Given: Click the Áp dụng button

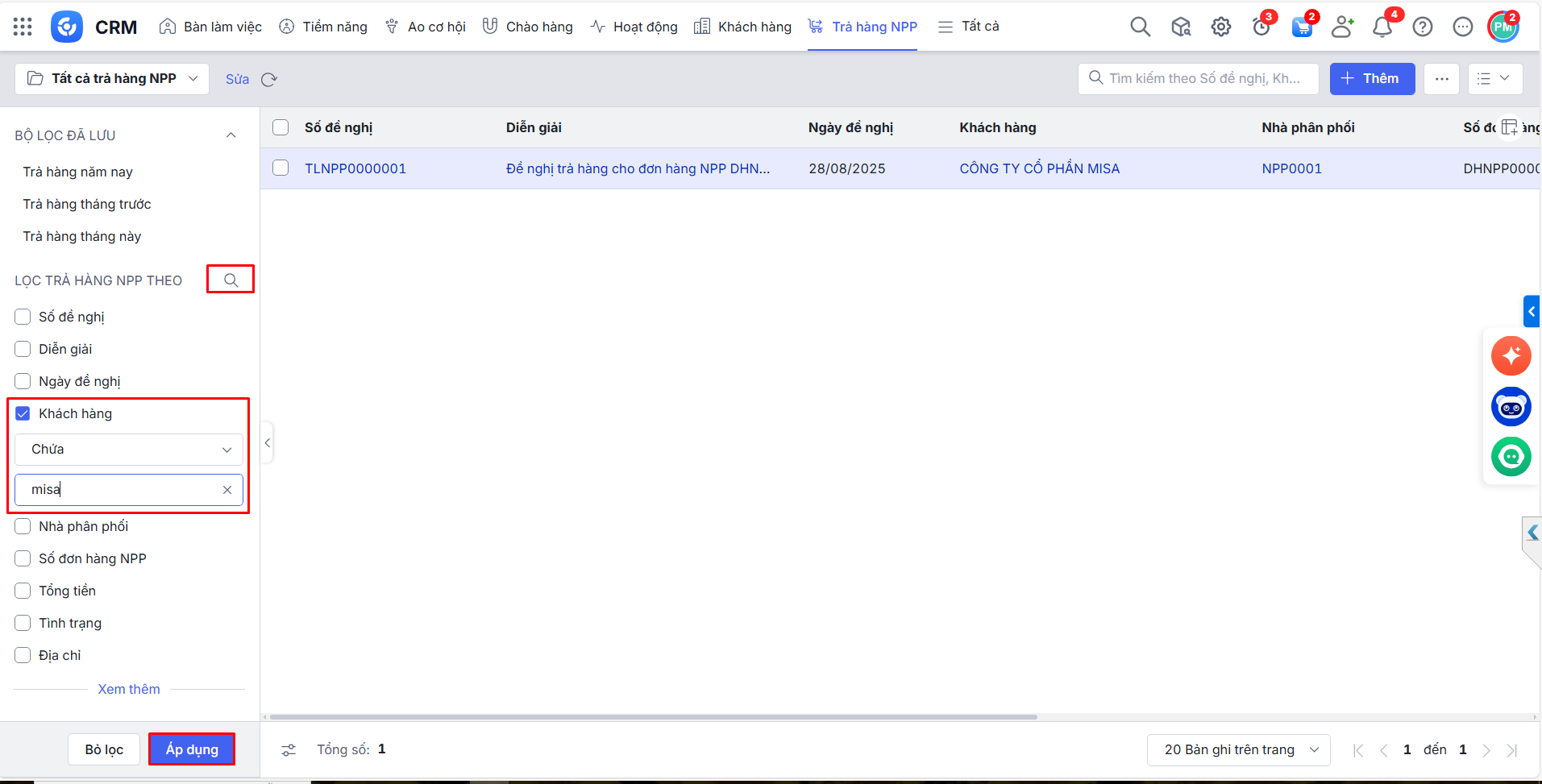Looking at the screenshot, I should 192,749.
